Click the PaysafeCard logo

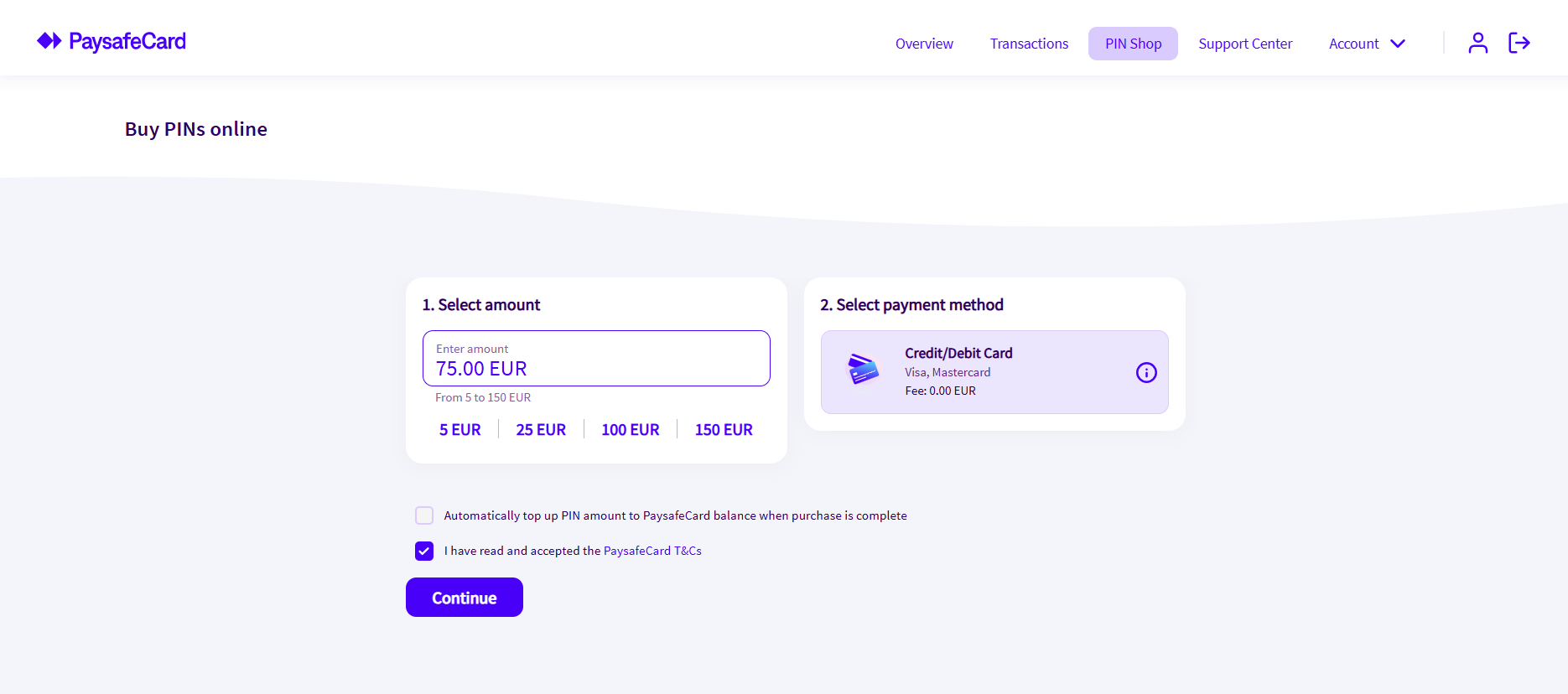pyautogui.click(x=112, y=41)
